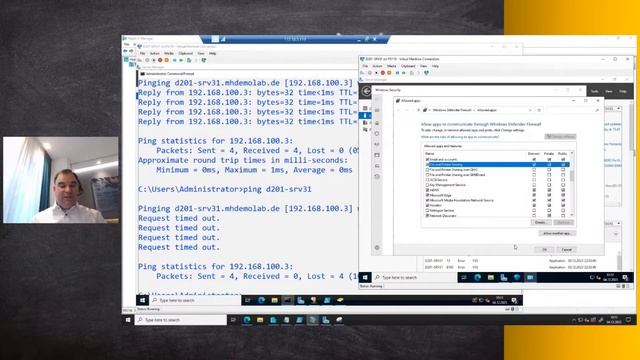The height and width of the screenshot is (360, 640).
Task: Click Cancel in Allowed apps window
Action: (x=567, y=249)
